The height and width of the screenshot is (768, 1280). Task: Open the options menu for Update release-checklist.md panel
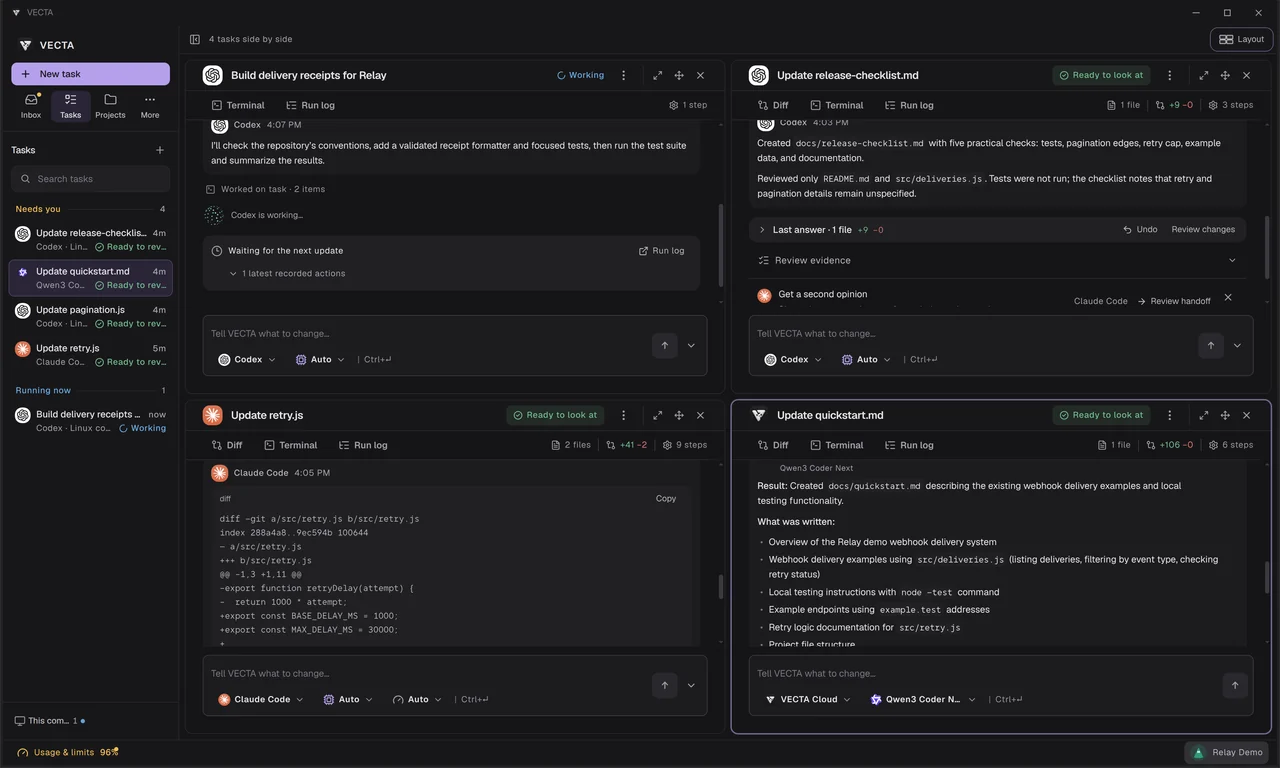click(x=1170, y=75)
